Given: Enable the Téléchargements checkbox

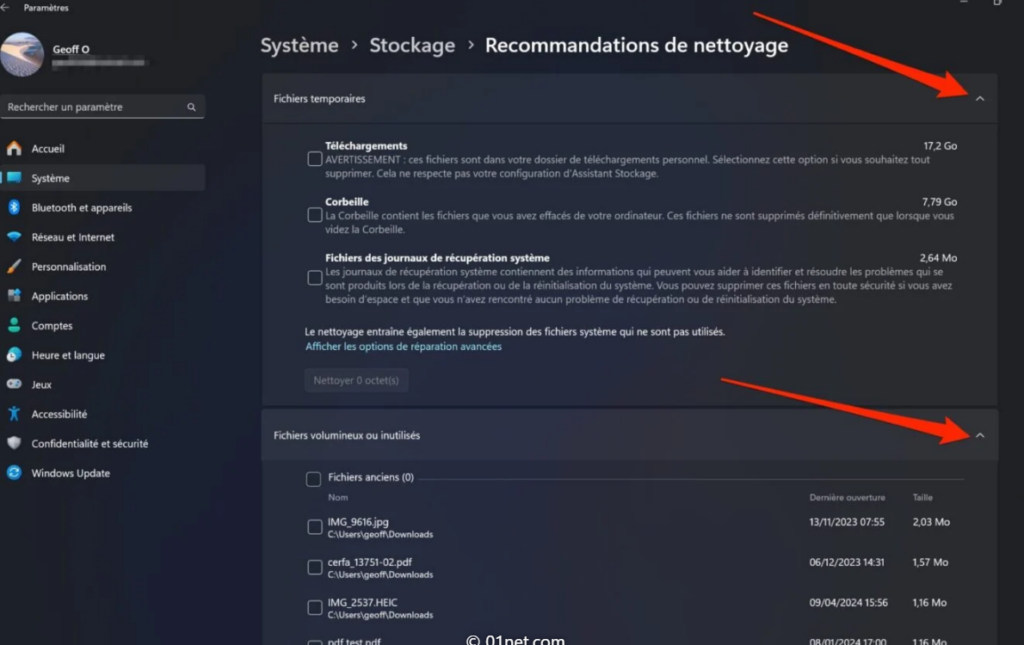Looking at the screenshot, I should click(x=315, y=159).
